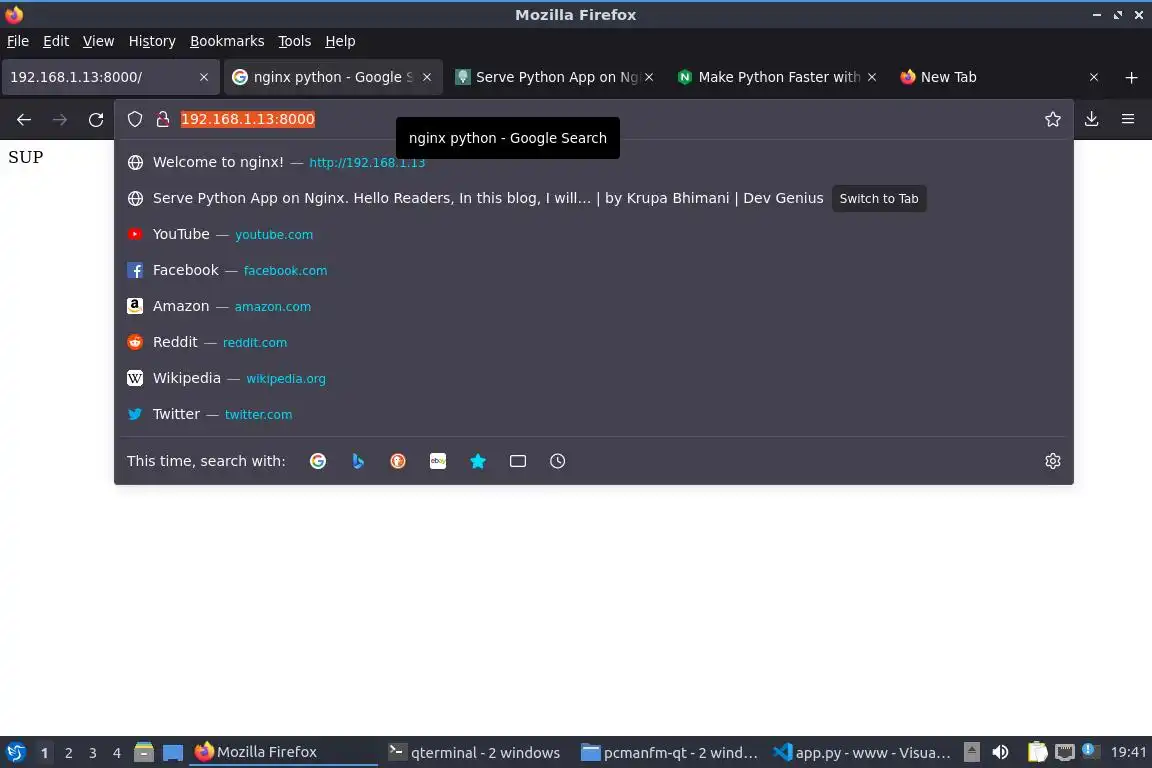Click the clock showing 19:41
The width and height of the screenshot is (1152, 768).
(x=1128, y=752)
